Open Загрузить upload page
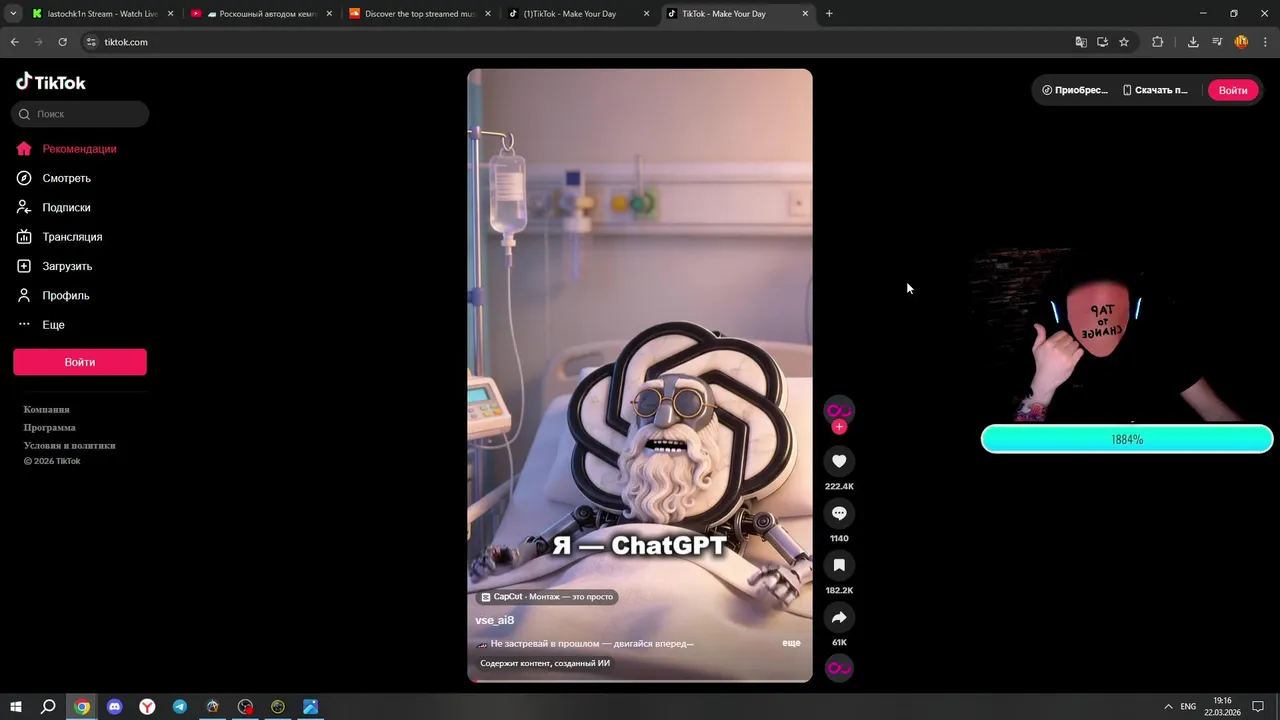 pyautogui.click(x=54, y=266)
